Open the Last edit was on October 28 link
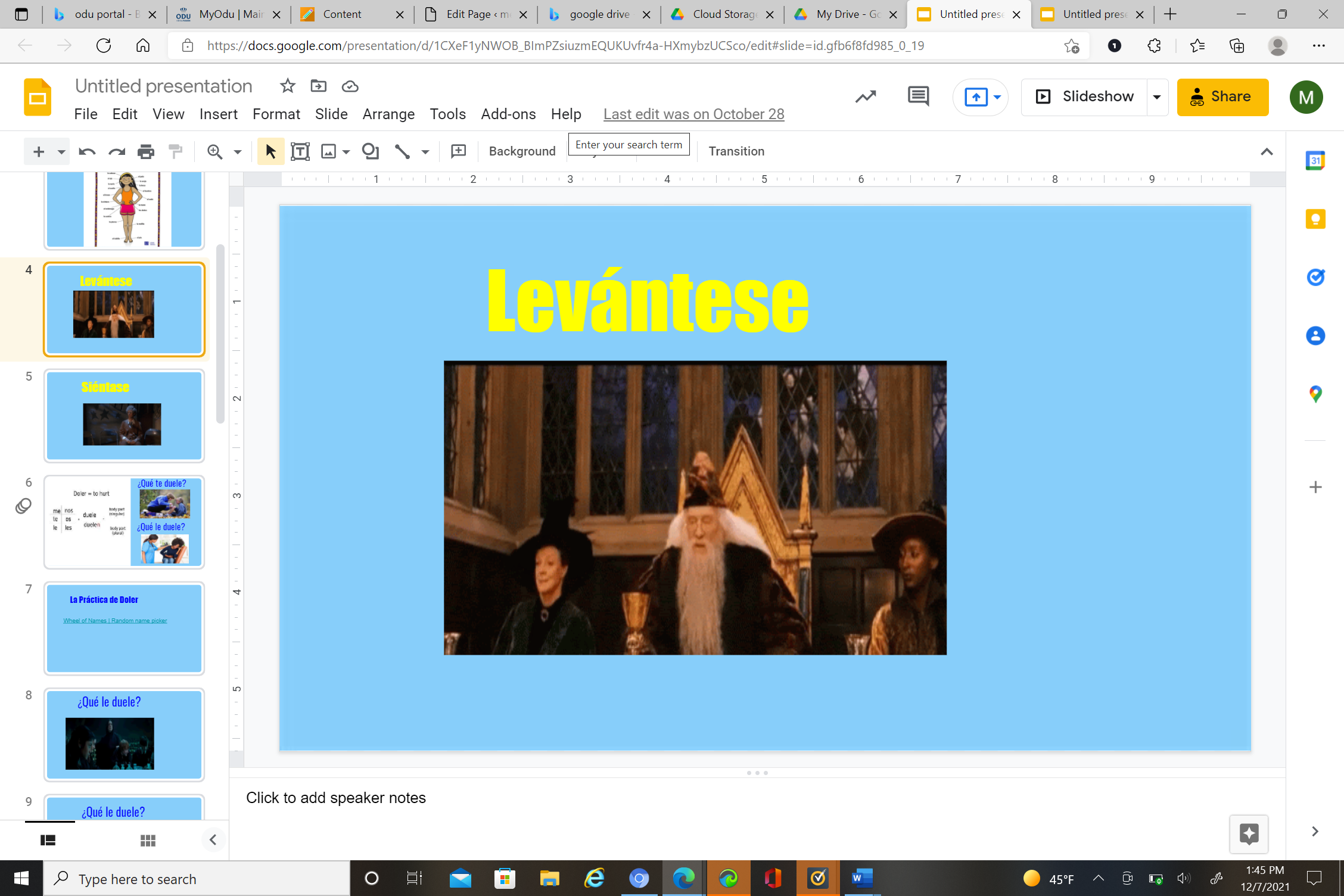This screenshot has height=896, width=1344. (693, 114)
